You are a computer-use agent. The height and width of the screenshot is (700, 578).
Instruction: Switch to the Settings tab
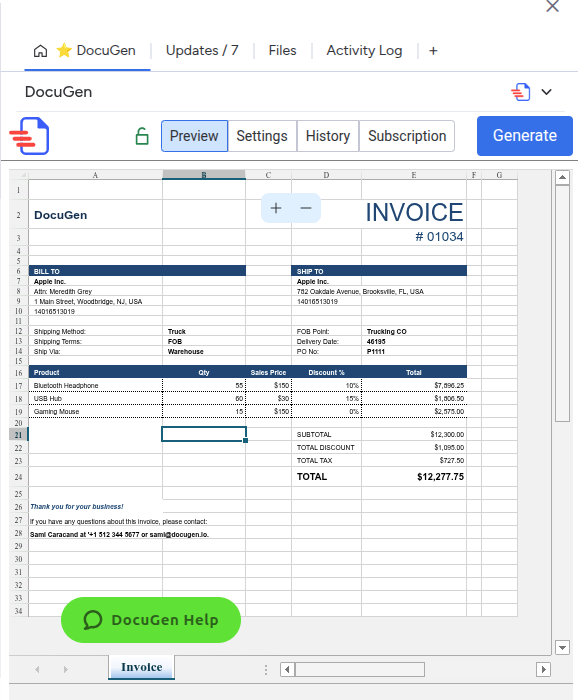[262, 136]
